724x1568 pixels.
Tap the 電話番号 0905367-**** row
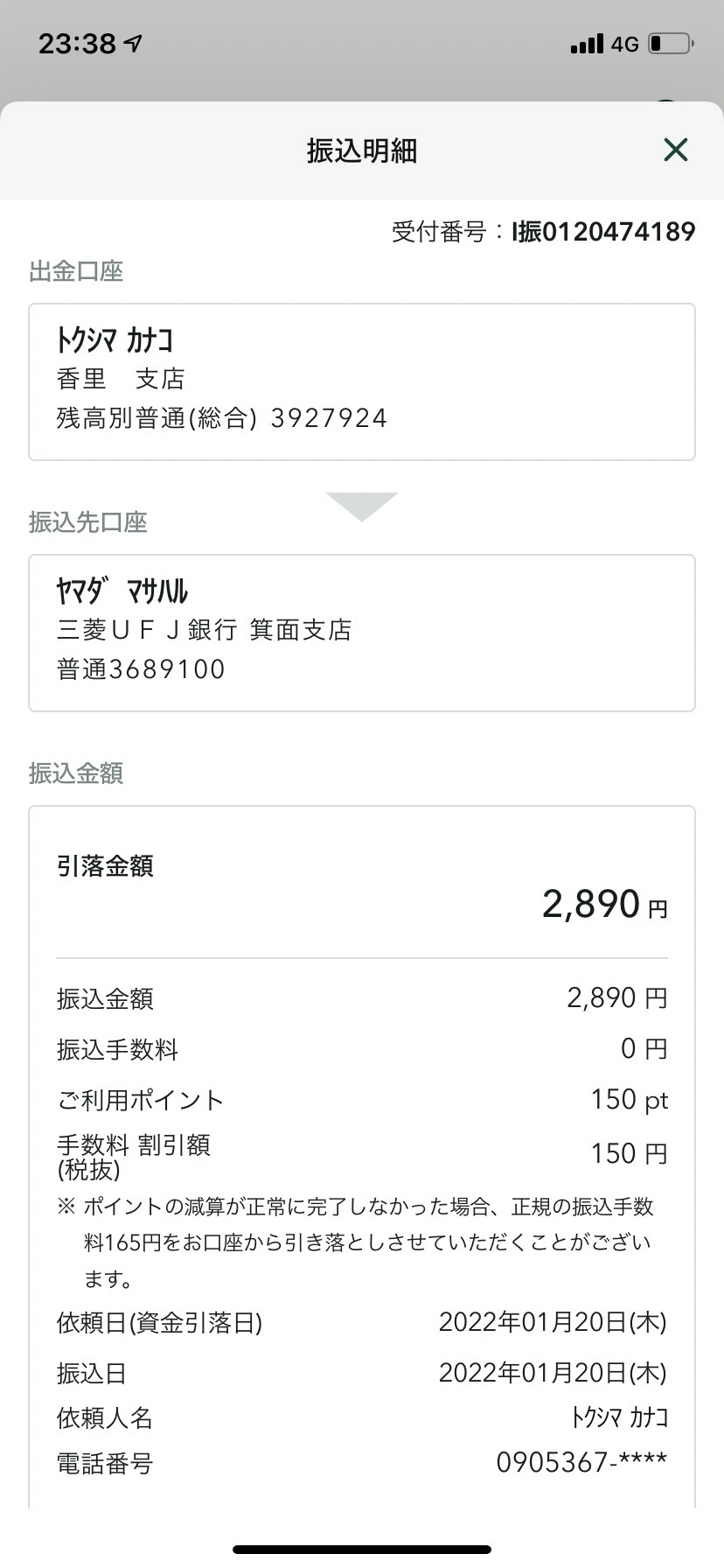362,1462
